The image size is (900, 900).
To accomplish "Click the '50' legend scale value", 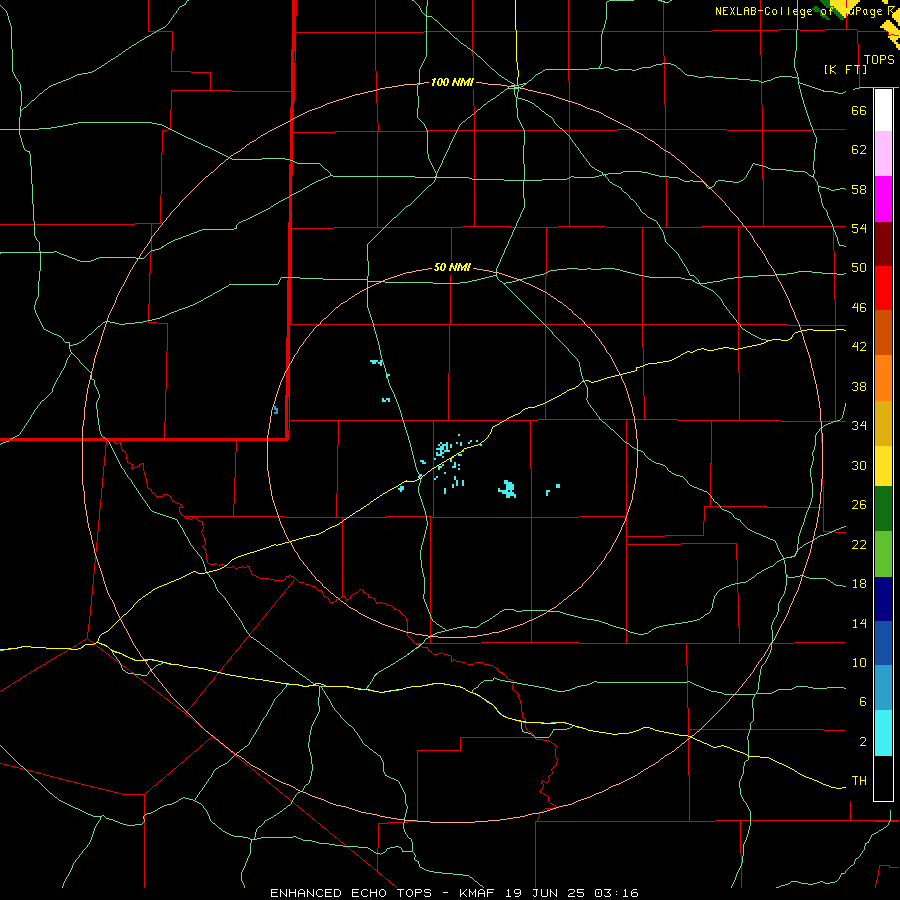I will [x=859, y=268].
